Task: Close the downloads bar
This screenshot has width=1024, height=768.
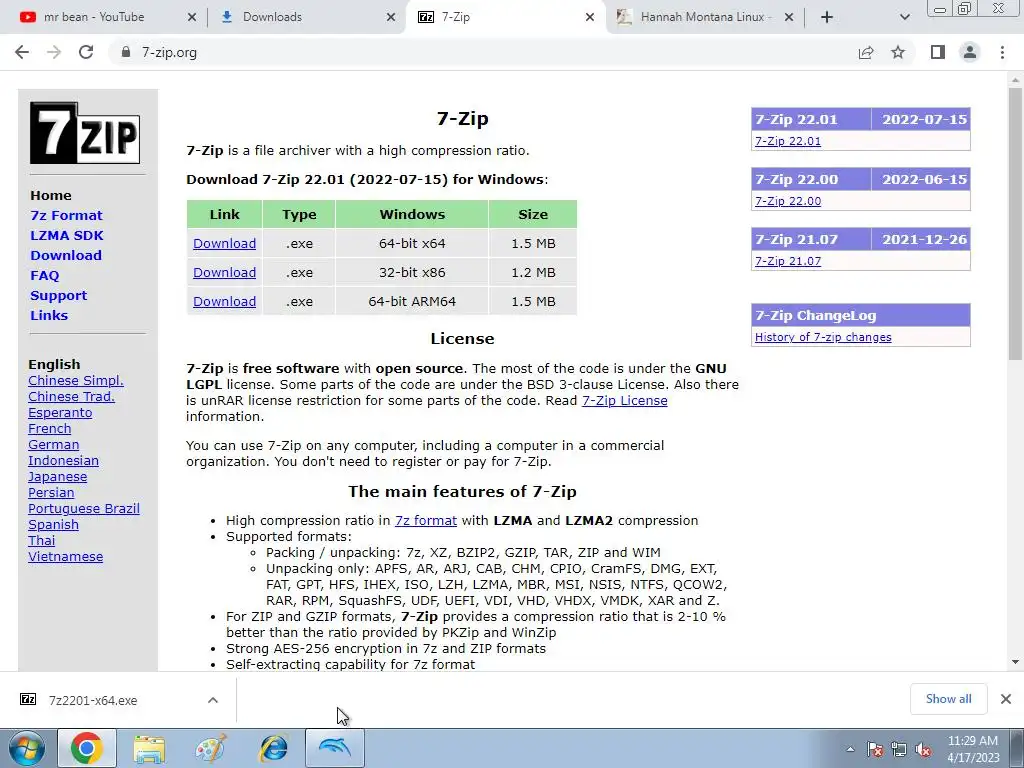Action: (x=1006, y=699)
